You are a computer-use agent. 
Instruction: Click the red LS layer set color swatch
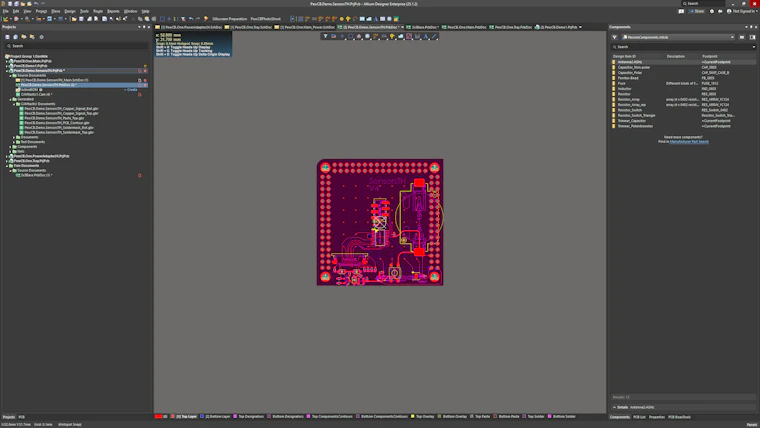(x=158, y=416)
